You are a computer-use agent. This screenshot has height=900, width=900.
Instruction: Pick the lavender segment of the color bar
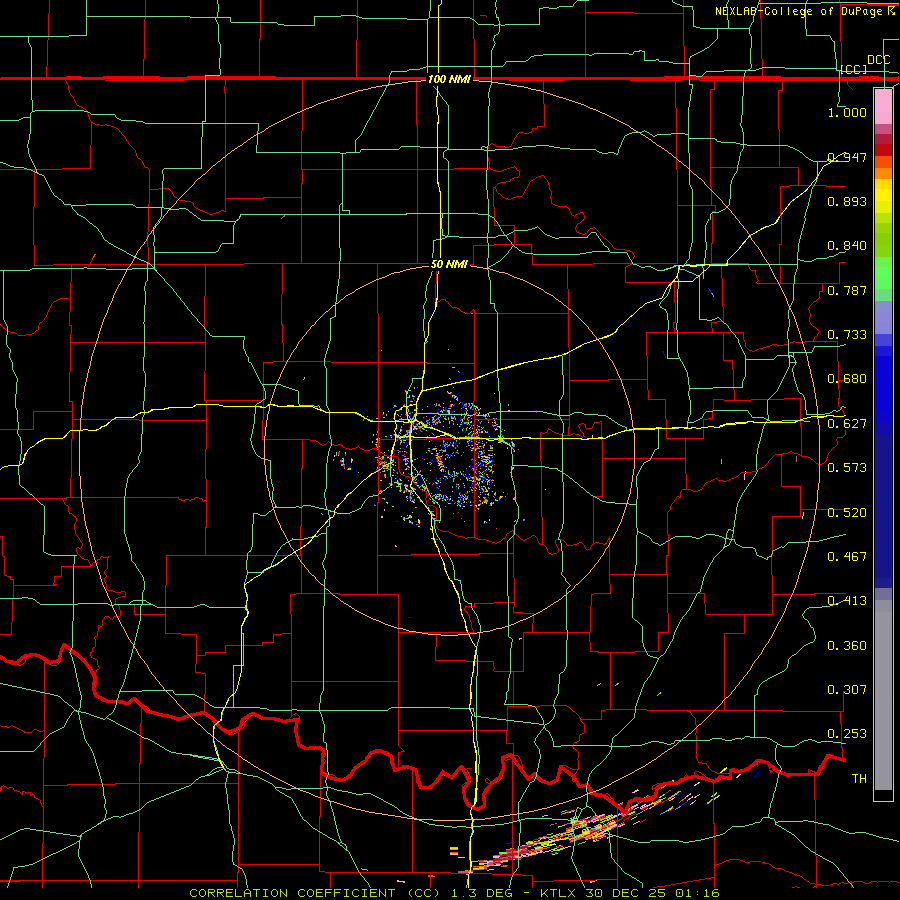click(883, 317)
